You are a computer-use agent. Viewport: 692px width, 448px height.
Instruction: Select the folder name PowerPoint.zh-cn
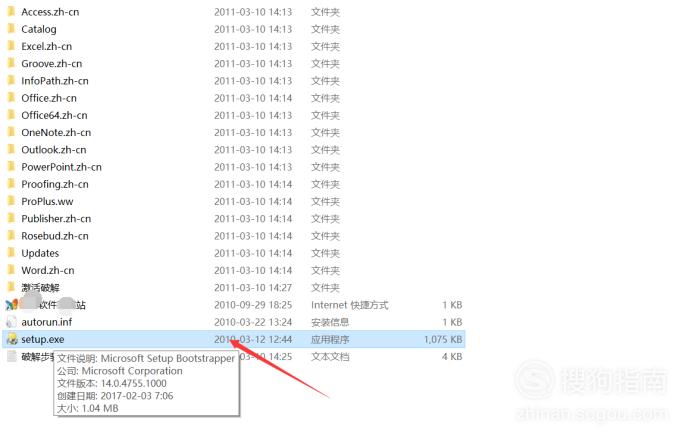[61, 167]
